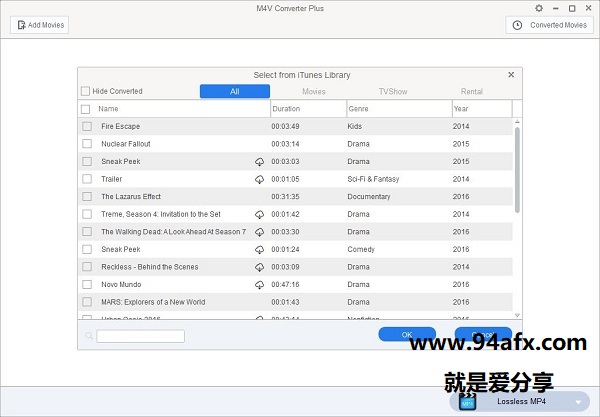The width and height of the screenshot is (600, 417).
Task: Click cloud download icon for Novo Mundo
Action: click(x=259, y=285)
